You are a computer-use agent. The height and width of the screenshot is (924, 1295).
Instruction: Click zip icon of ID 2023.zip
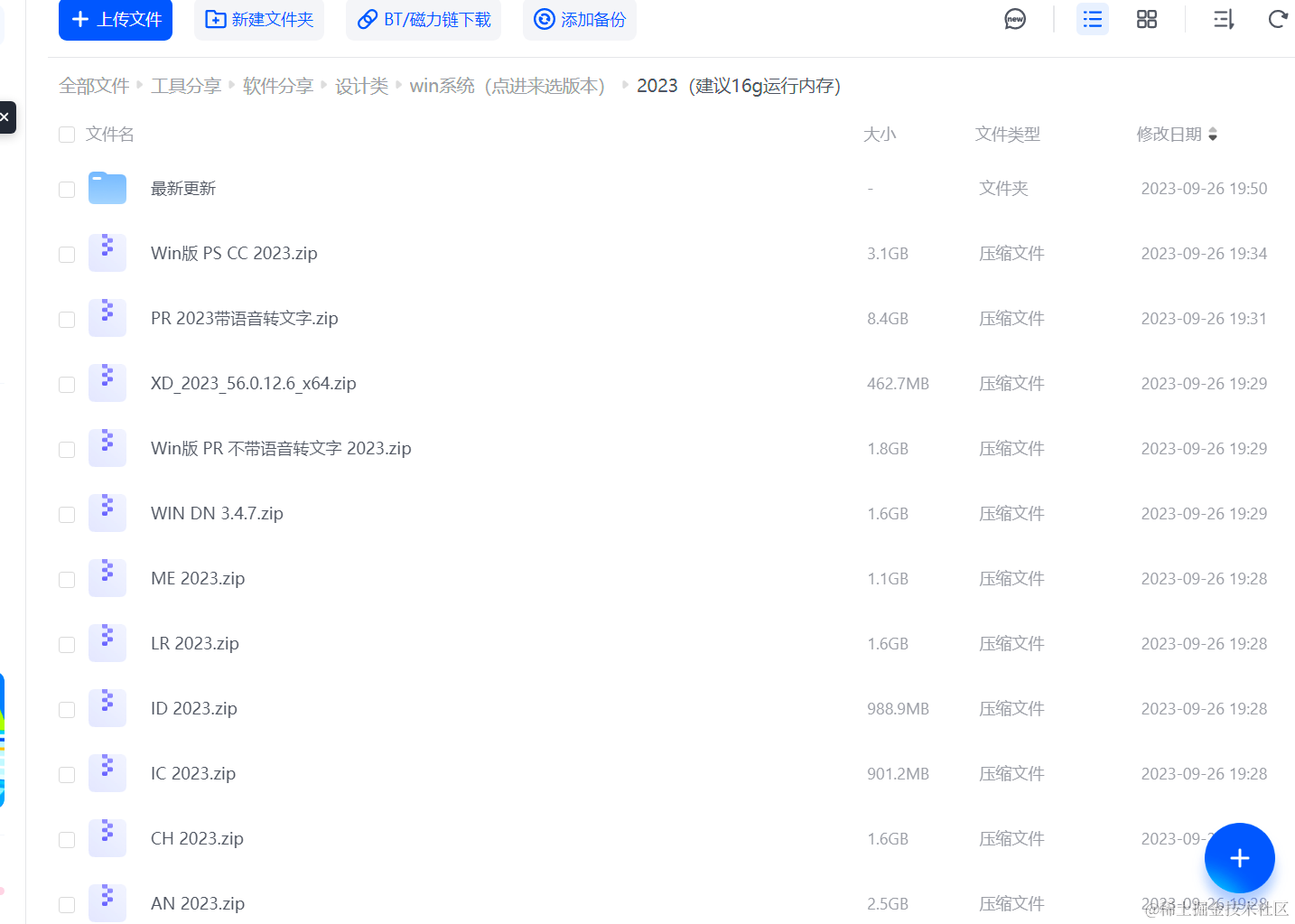107,708
